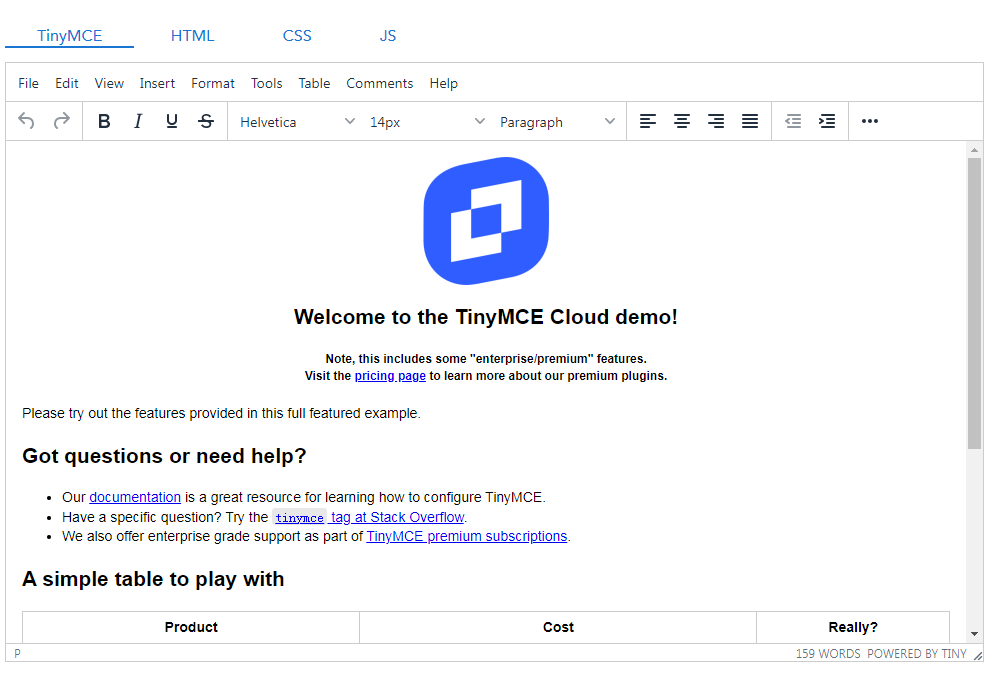The width and height of the screenshot is (992, 694).
Task: Open the documentation link
Action: 135,497
